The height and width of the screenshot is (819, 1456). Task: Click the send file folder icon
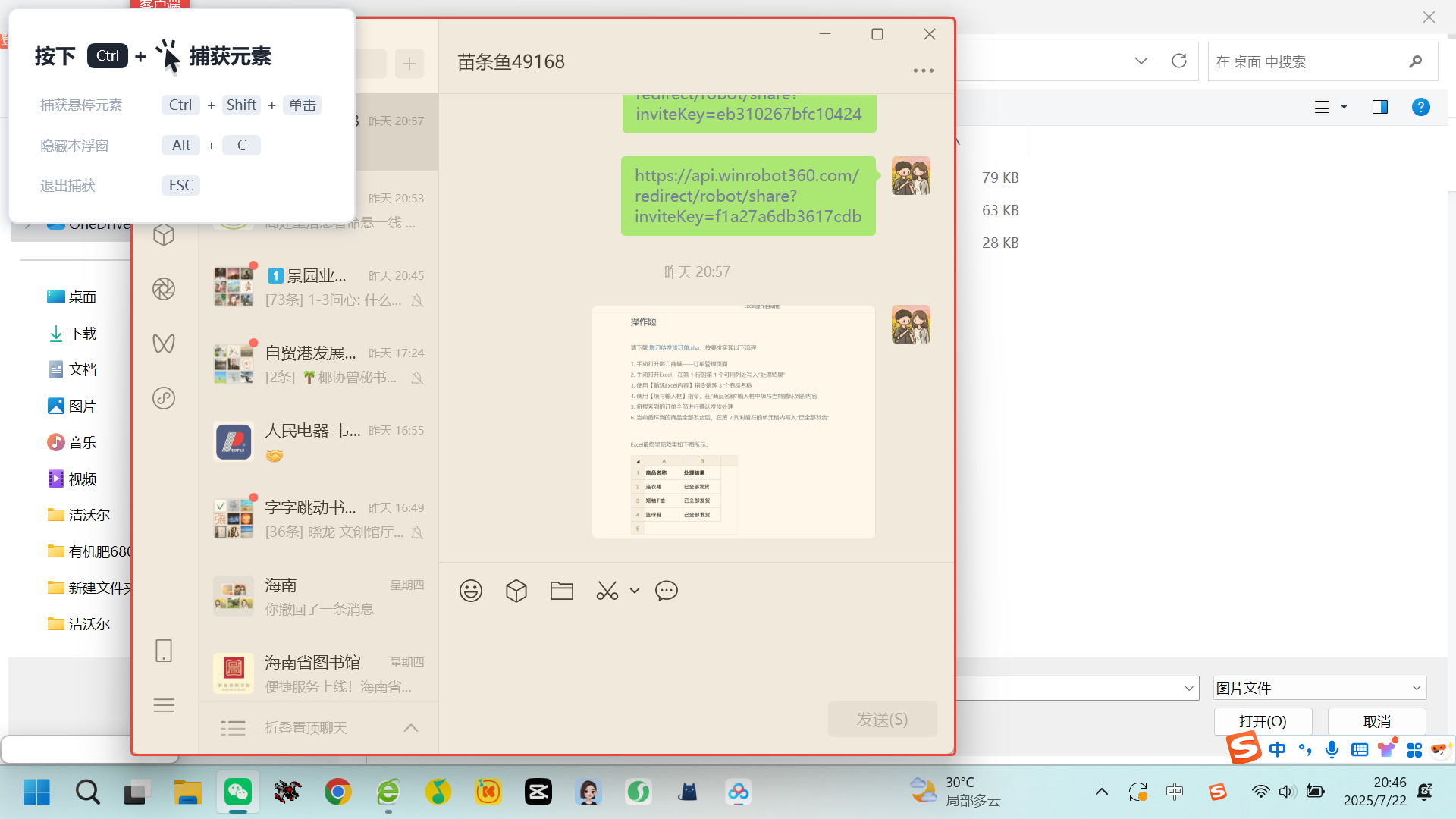click(562, 591)
